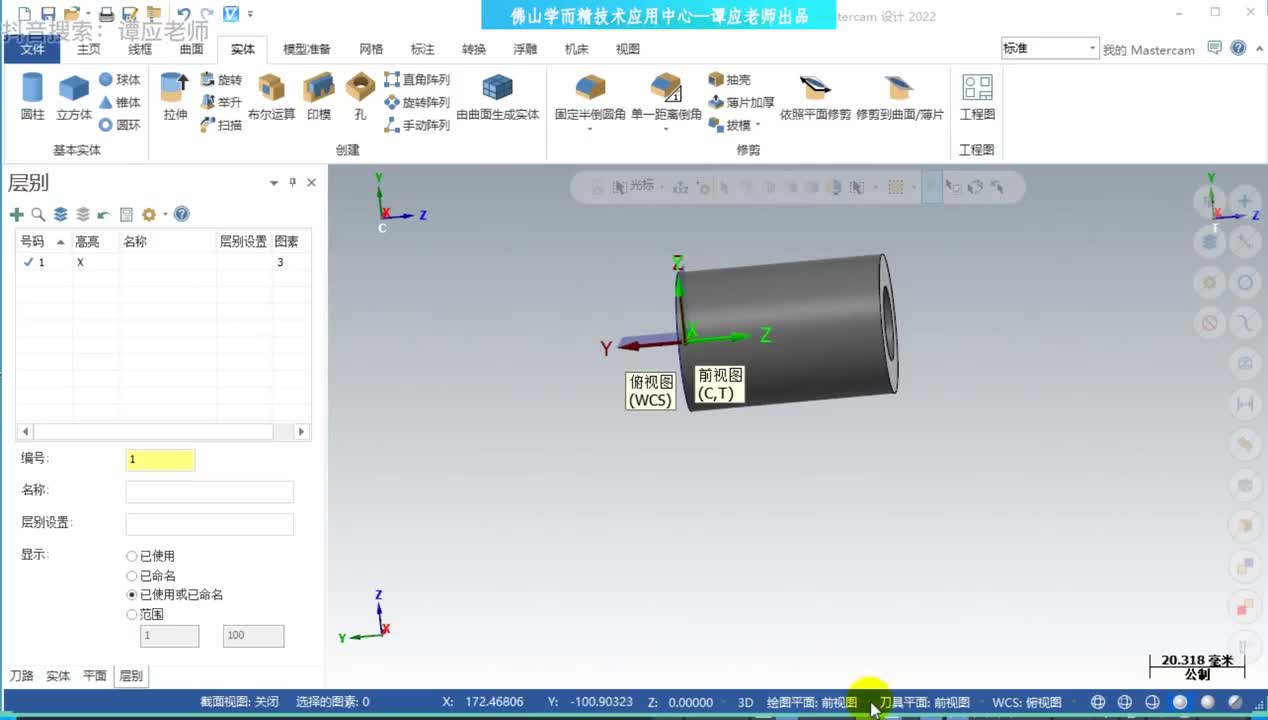Viewport: 1268px width, 720px height.
Task: Turn all levels on with blue stack icon
Action: pyautogui.click(x=60, y=214)
